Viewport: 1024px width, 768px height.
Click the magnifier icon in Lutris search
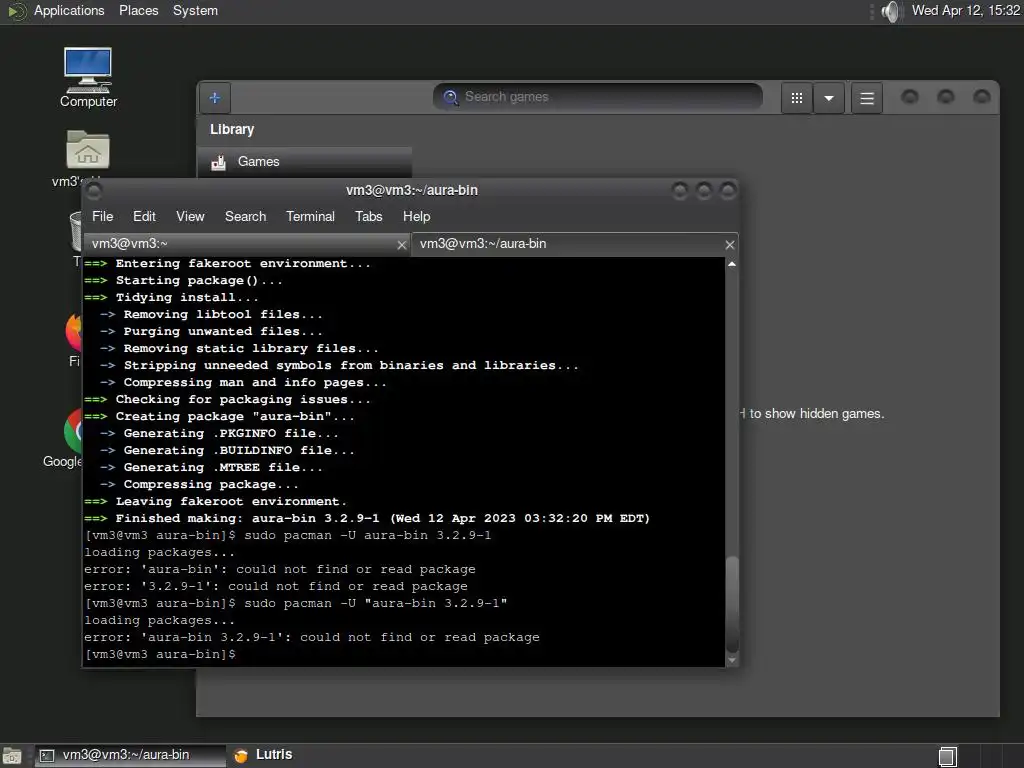tap(451, 97)
